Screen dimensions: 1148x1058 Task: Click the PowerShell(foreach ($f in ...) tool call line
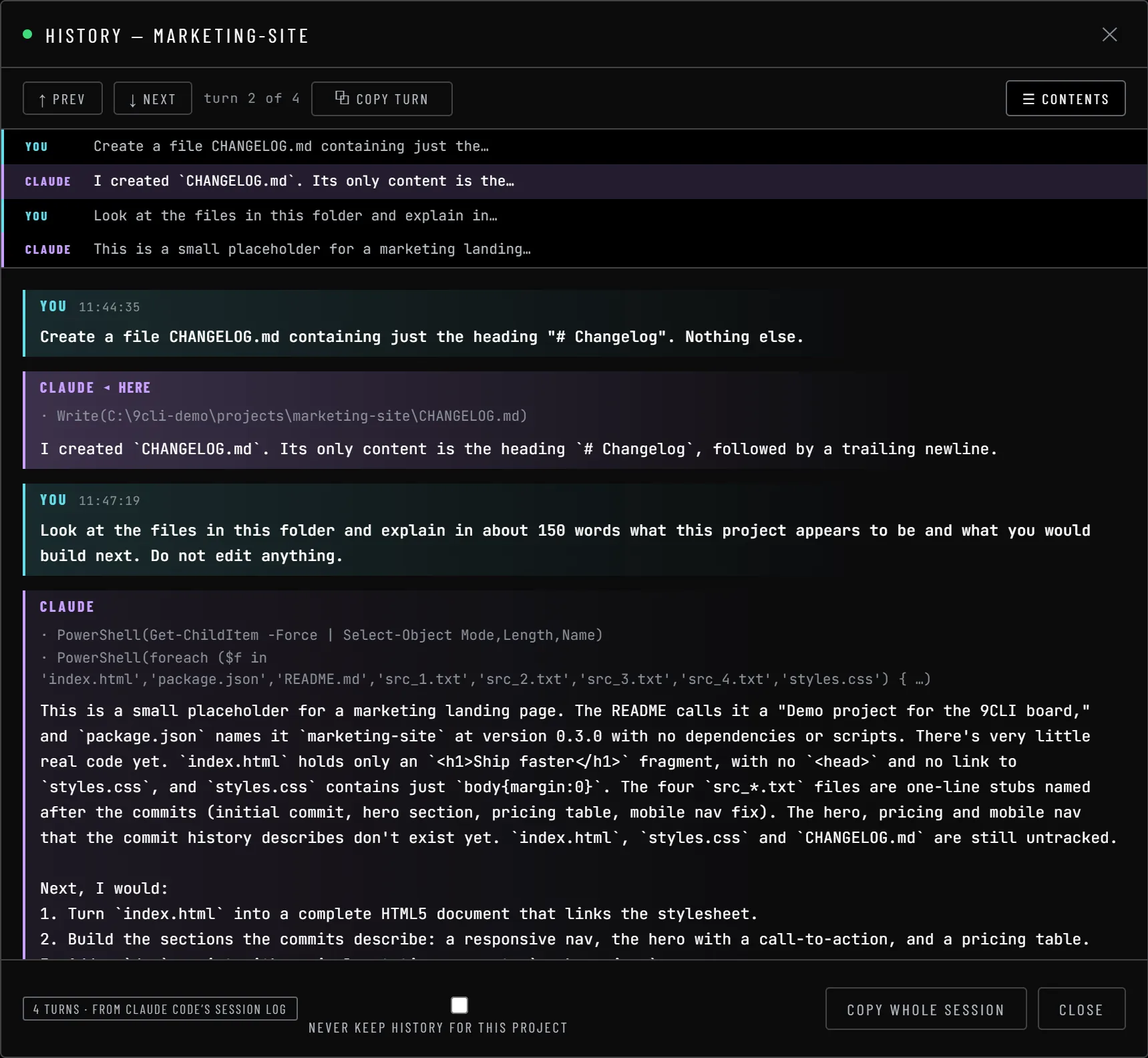486,669
